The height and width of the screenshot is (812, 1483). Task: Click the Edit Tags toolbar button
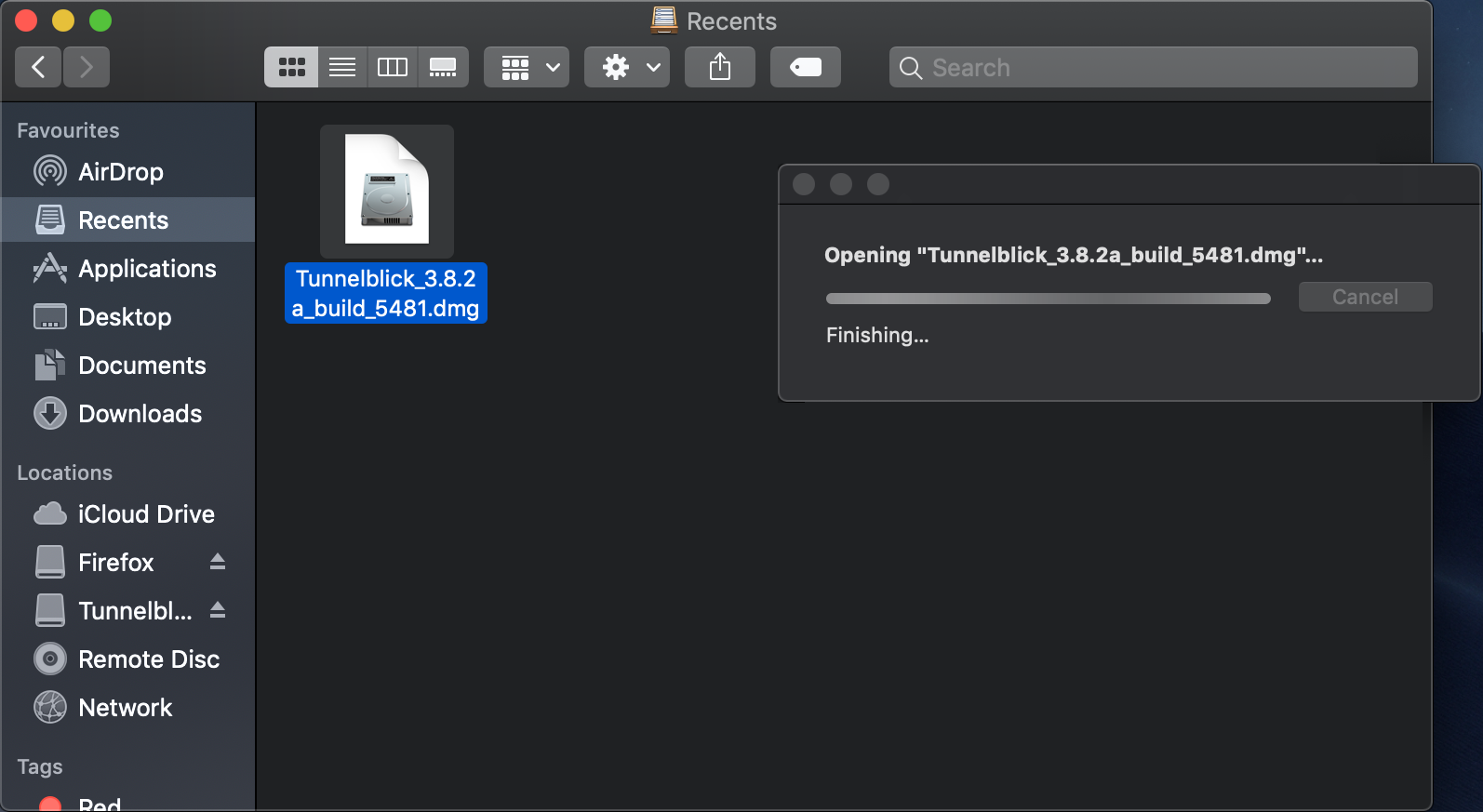tap(806, 67)
